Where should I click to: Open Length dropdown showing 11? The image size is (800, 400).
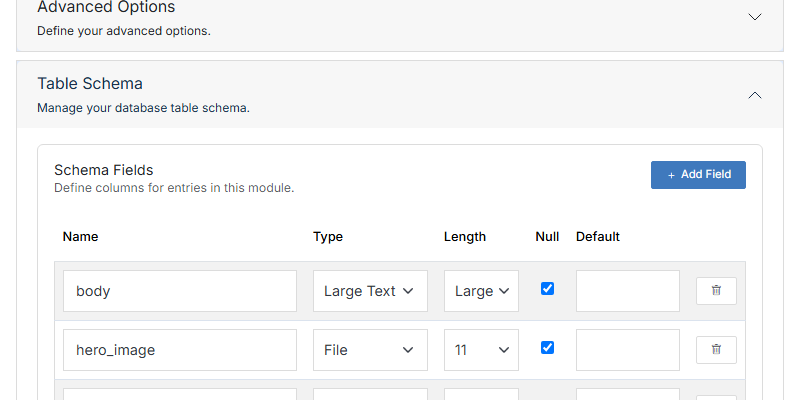pos(481,350)
